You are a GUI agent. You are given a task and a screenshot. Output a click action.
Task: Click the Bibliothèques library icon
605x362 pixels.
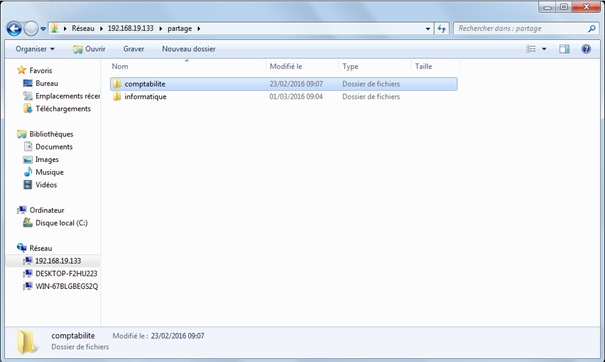pos(22,134)
